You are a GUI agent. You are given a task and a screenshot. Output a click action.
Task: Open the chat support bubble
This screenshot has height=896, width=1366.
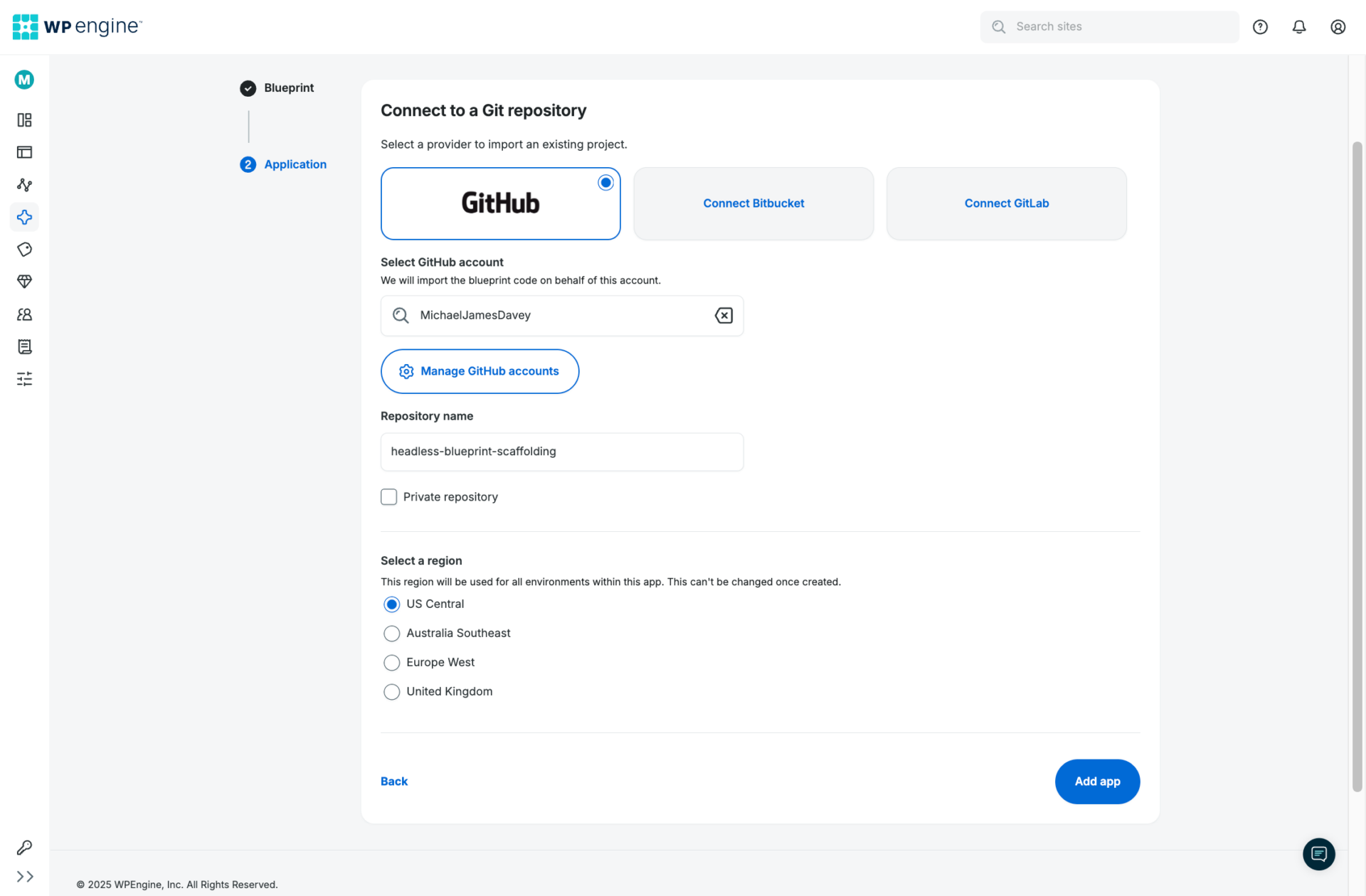[1319, 853]
